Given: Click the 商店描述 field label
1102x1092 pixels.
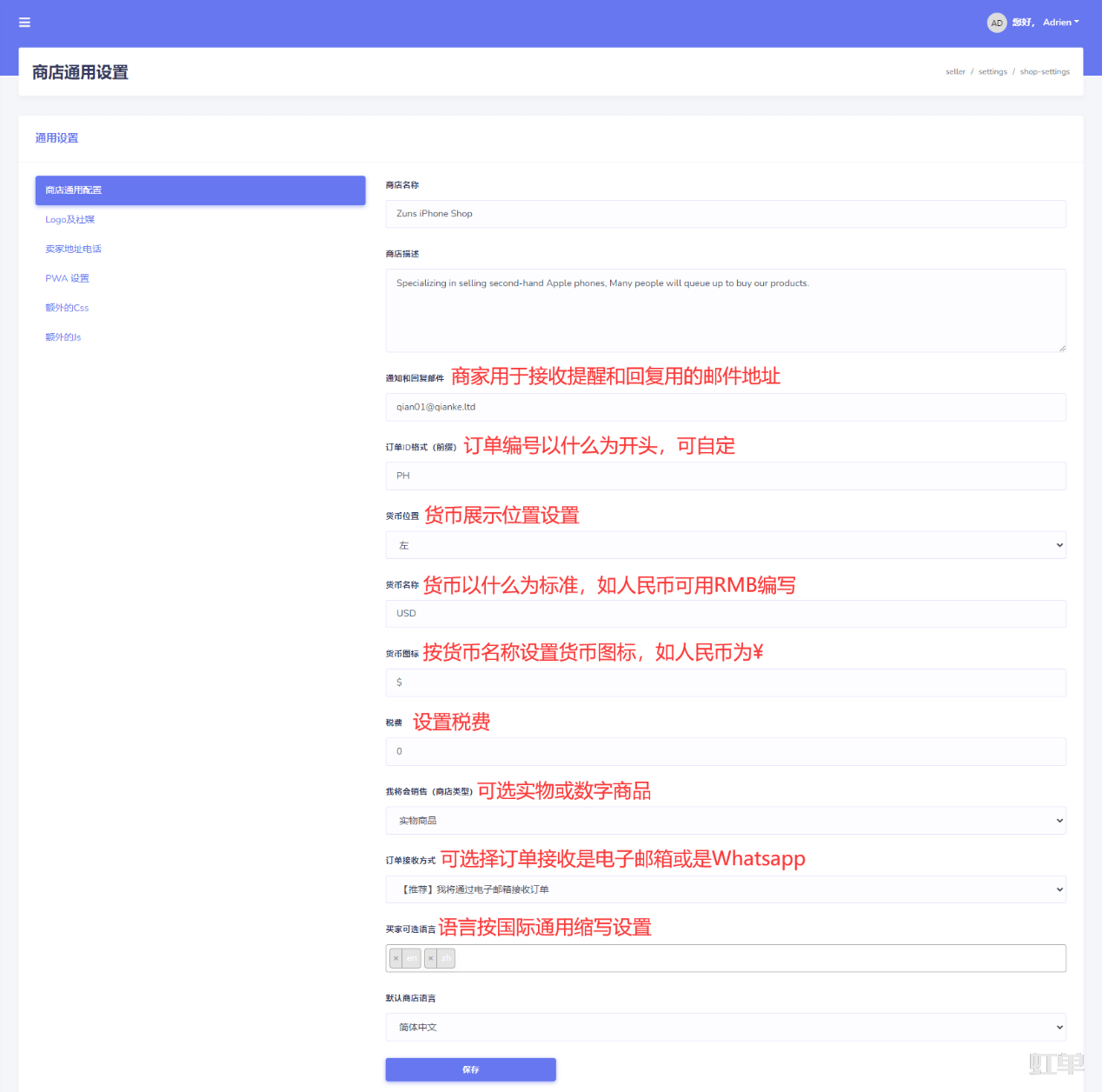Looking at the screenshot, I should click(402, 254).
